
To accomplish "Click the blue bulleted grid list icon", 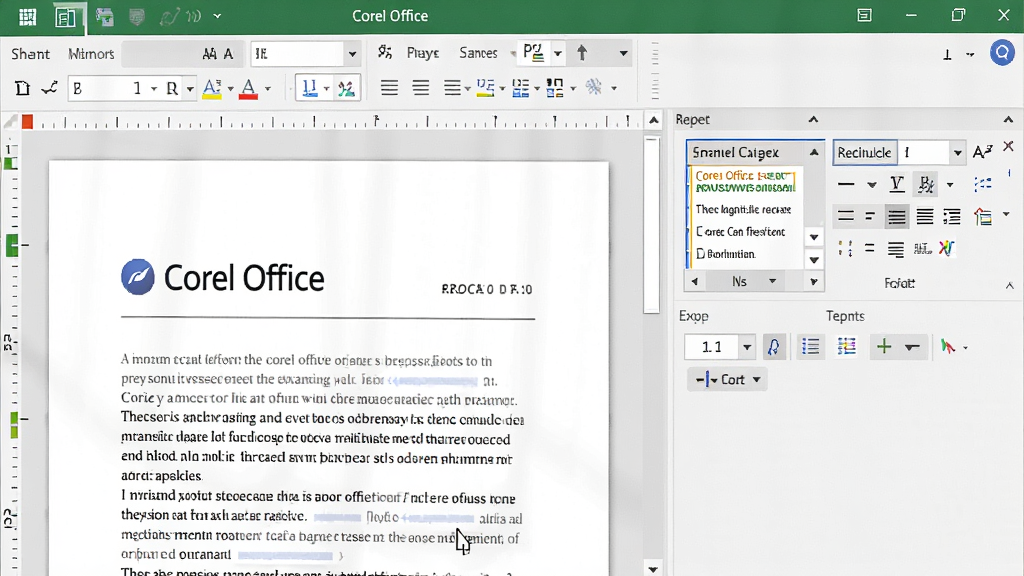I will point(520,88).
